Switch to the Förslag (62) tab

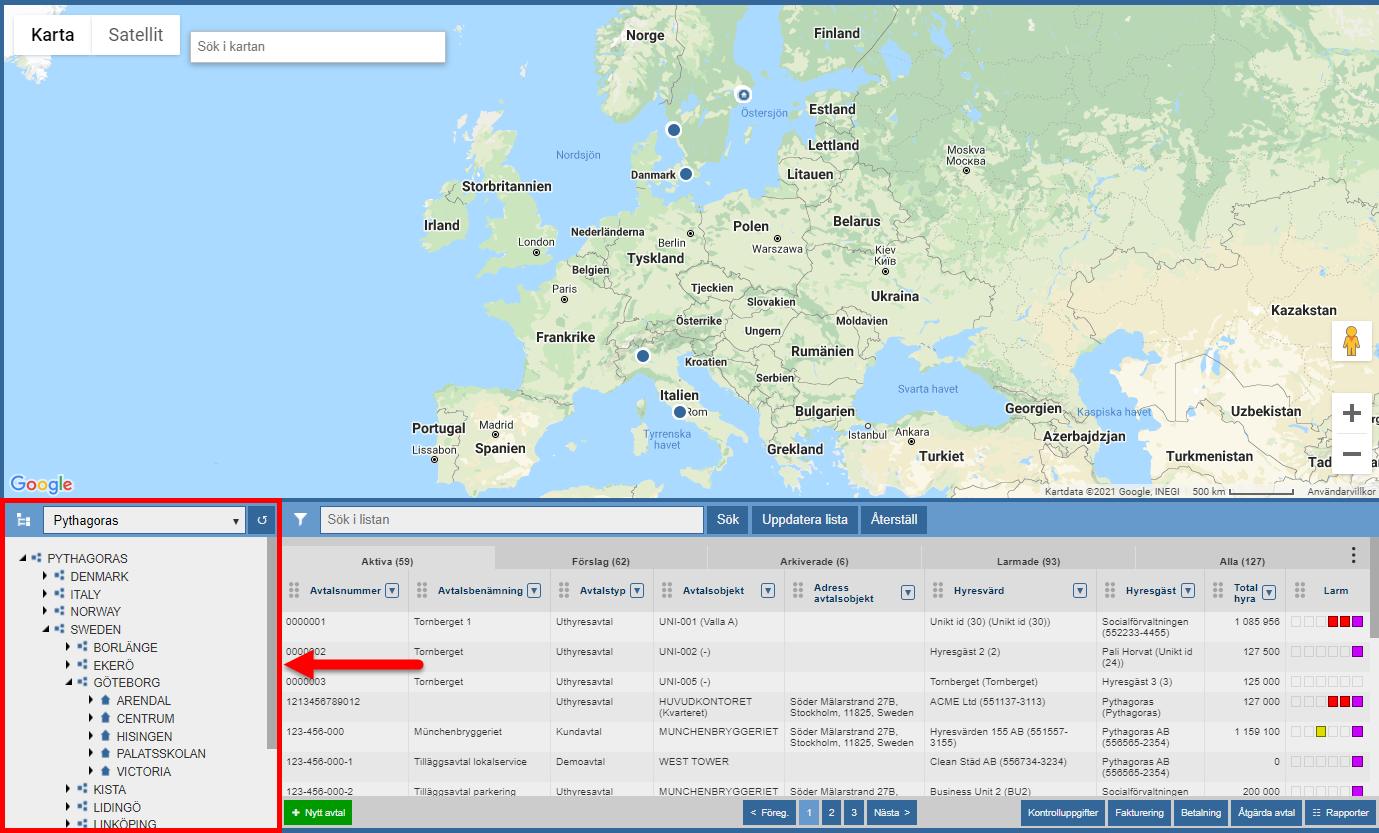(x=600, y=562)
